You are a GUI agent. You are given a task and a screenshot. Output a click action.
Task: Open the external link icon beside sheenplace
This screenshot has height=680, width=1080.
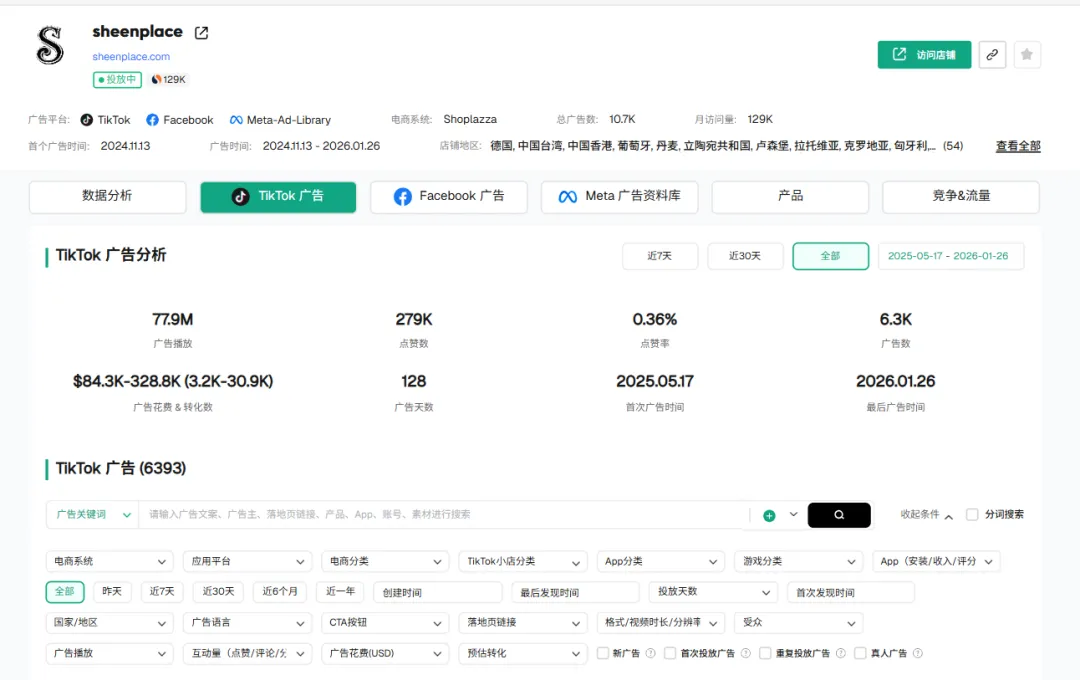(x=201, y=32)
